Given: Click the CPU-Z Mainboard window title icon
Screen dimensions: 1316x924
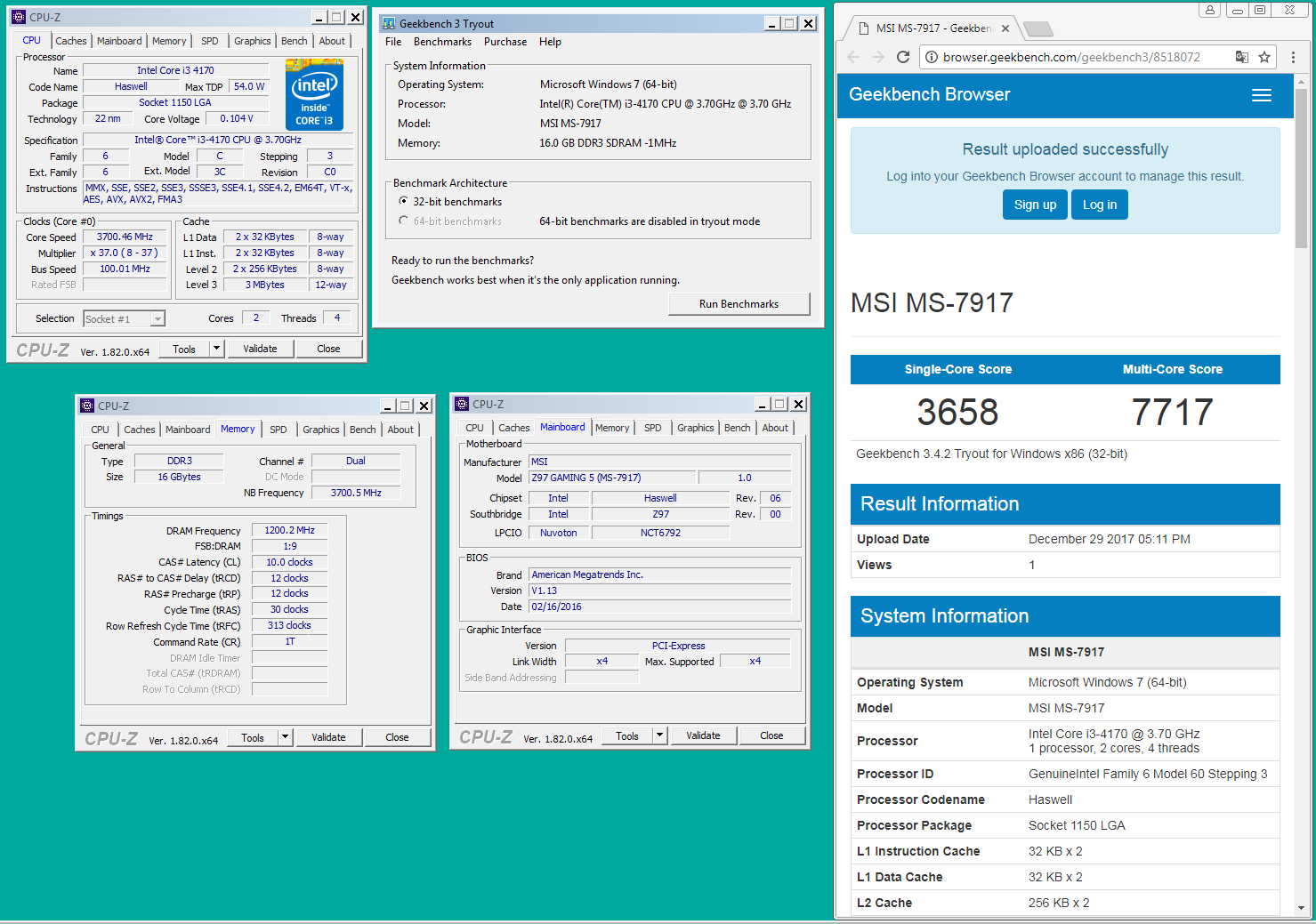Looking at the screenshot, I should click(462, 404).
